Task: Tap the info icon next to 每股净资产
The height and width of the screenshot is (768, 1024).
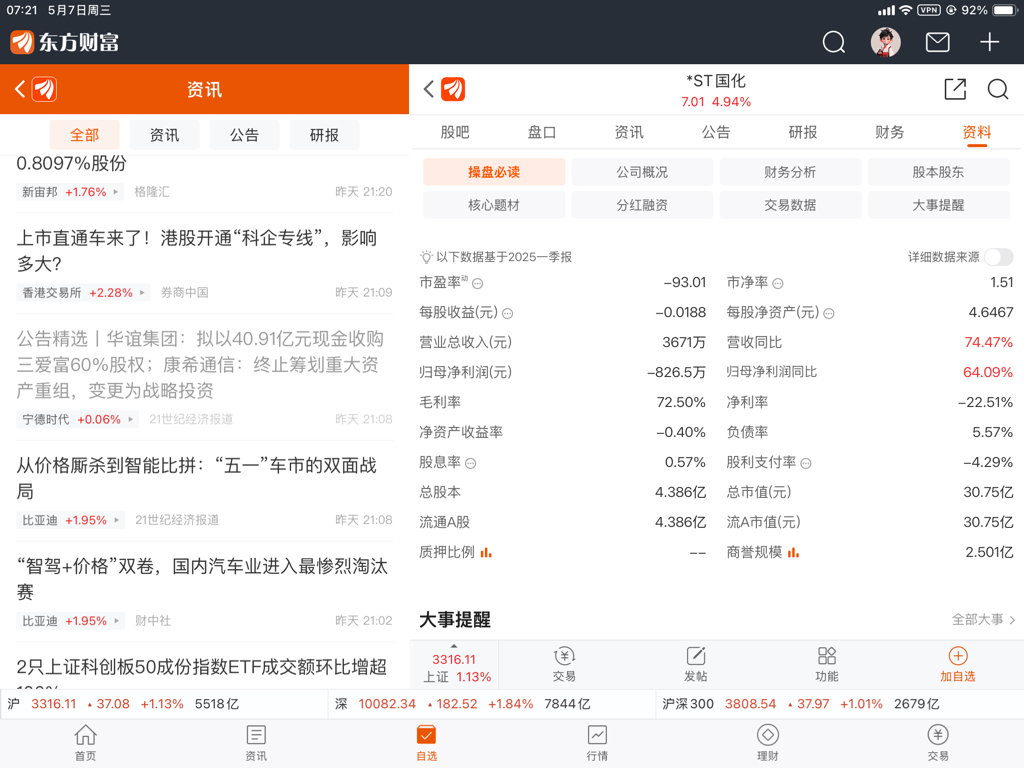Action: (829, 313)
